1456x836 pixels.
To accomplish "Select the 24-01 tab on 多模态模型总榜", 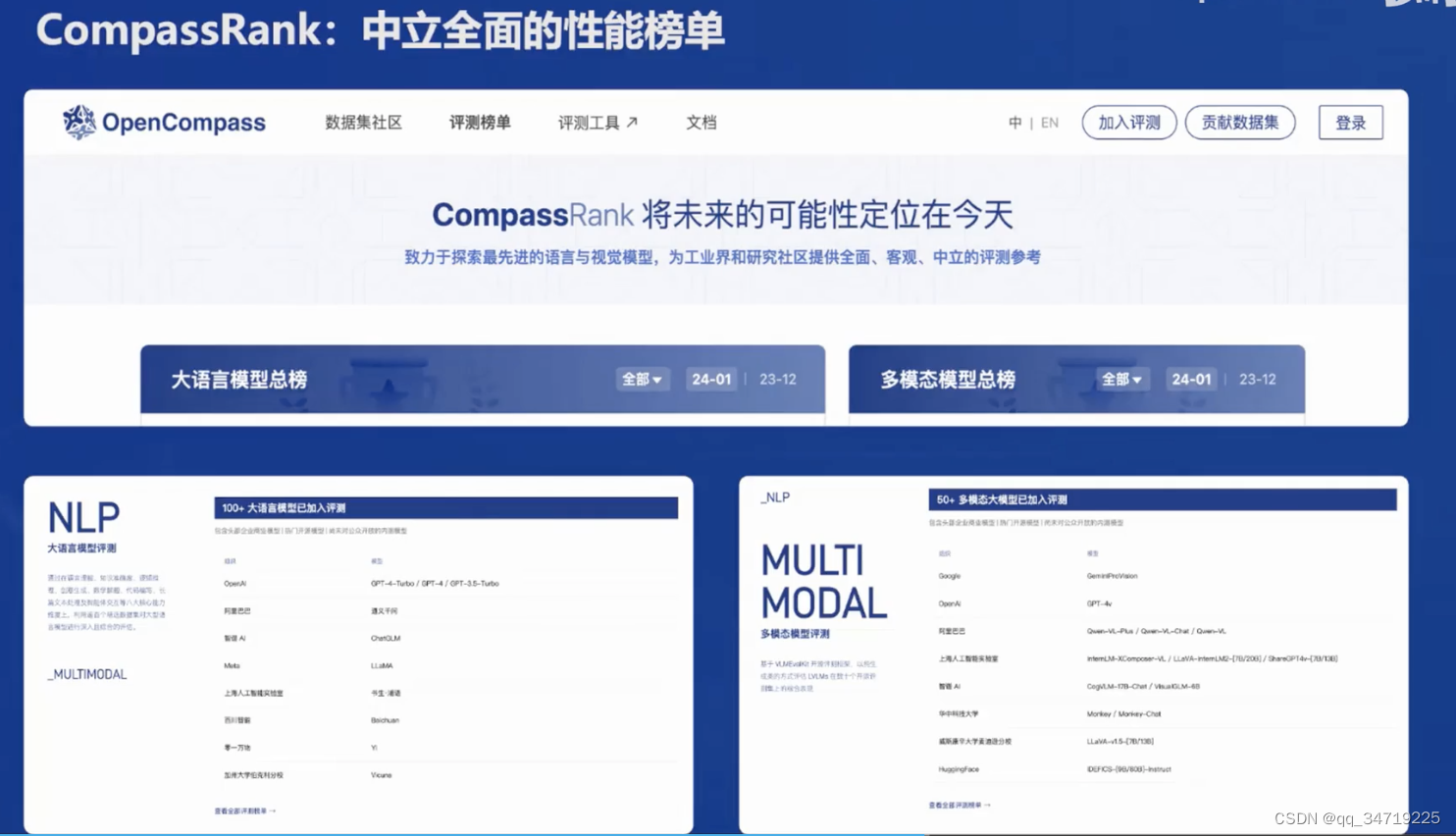I will tap(1191, 379).
